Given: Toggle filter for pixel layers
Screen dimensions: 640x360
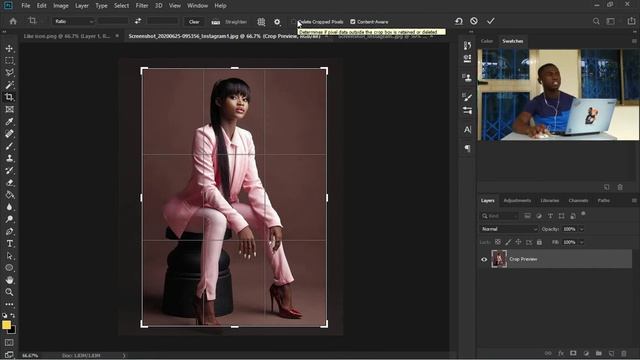Looking at the screenshot, I should 527,216.
